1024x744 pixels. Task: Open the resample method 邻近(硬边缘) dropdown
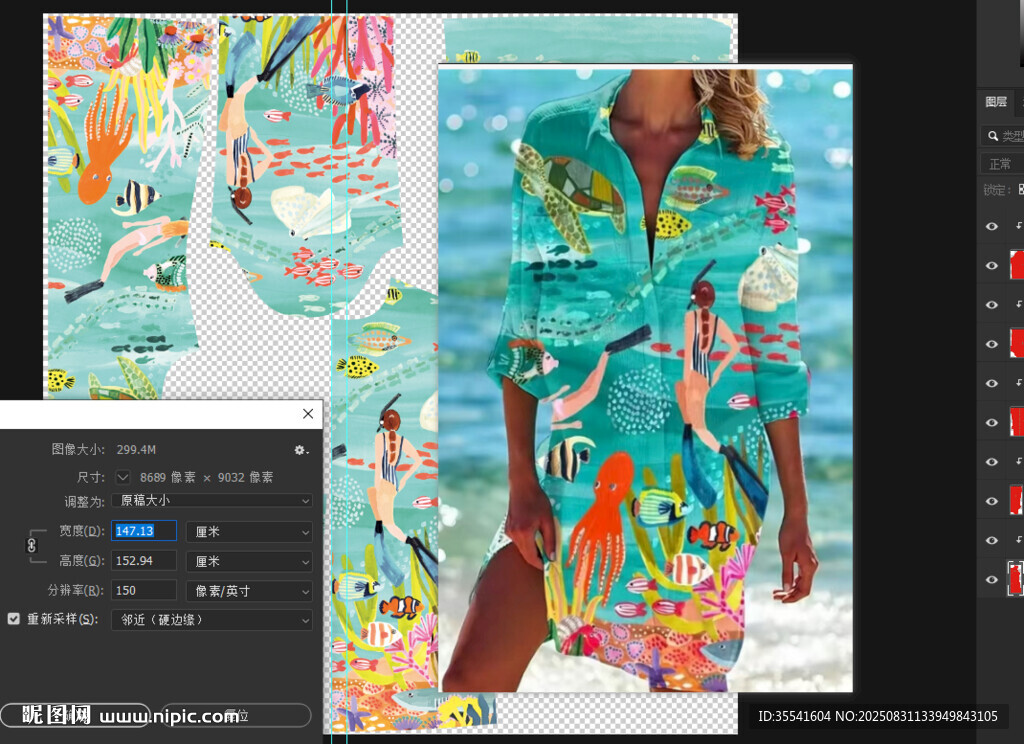coord(212,619)
